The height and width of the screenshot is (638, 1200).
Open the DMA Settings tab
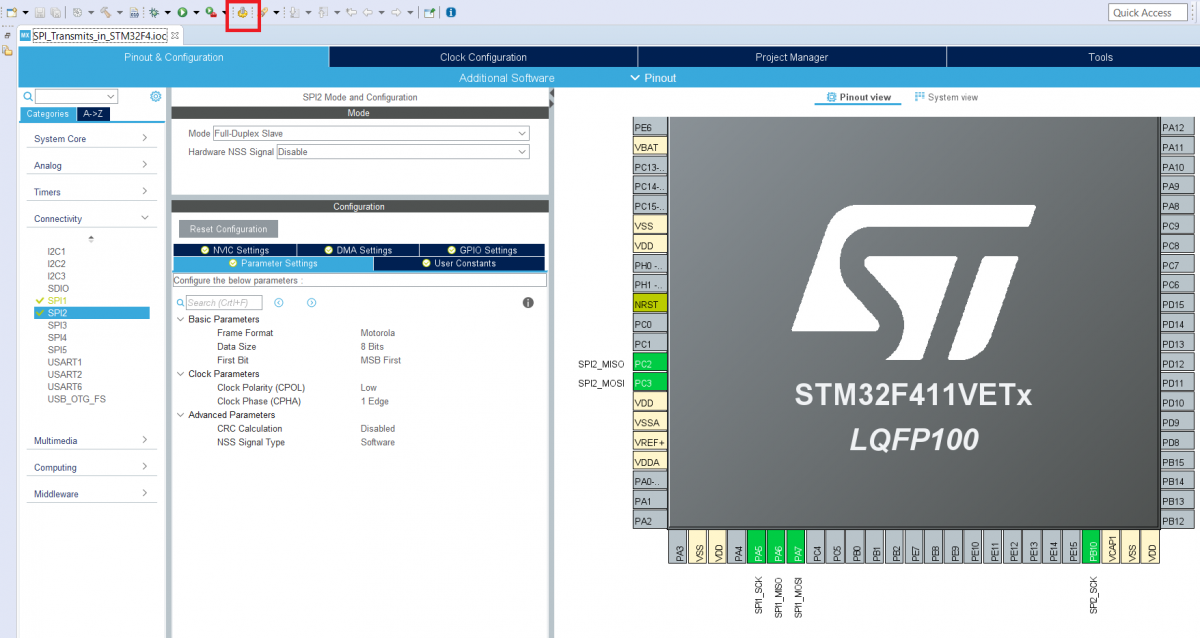358,250
